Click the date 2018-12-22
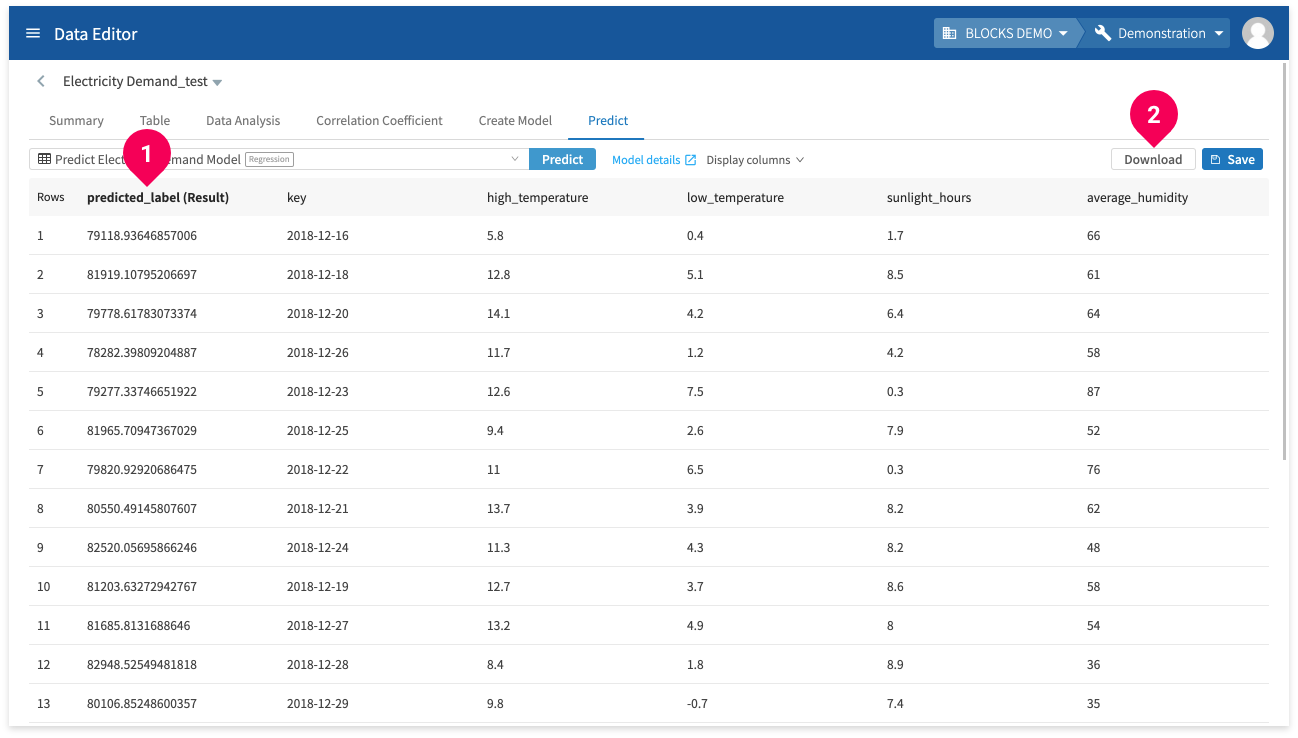Image resolution: width=1298 pixels, height=738 pixels. [x=318, y=470]
